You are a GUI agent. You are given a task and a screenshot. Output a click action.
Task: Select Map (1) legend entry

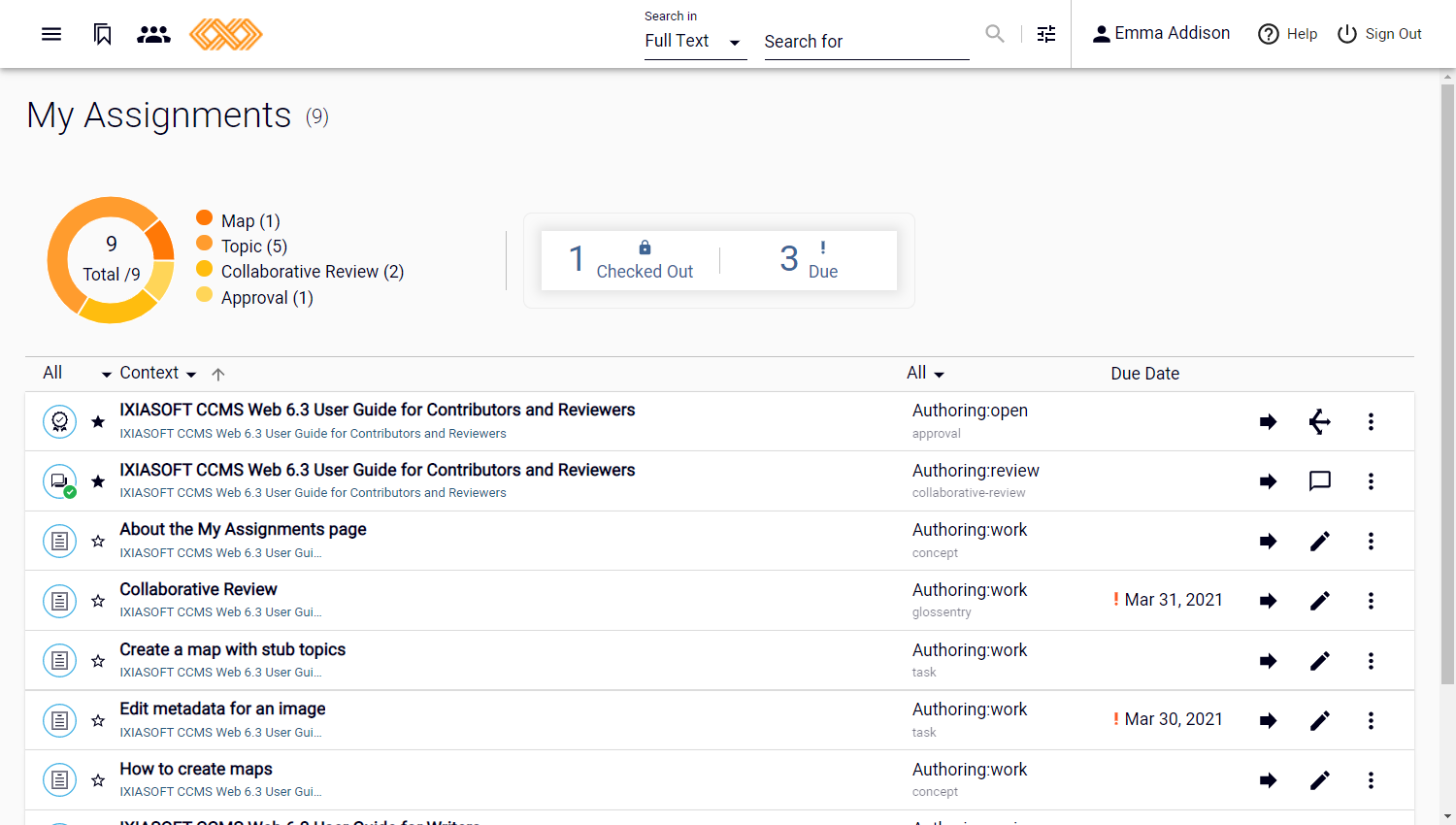[x=238, y=220]
